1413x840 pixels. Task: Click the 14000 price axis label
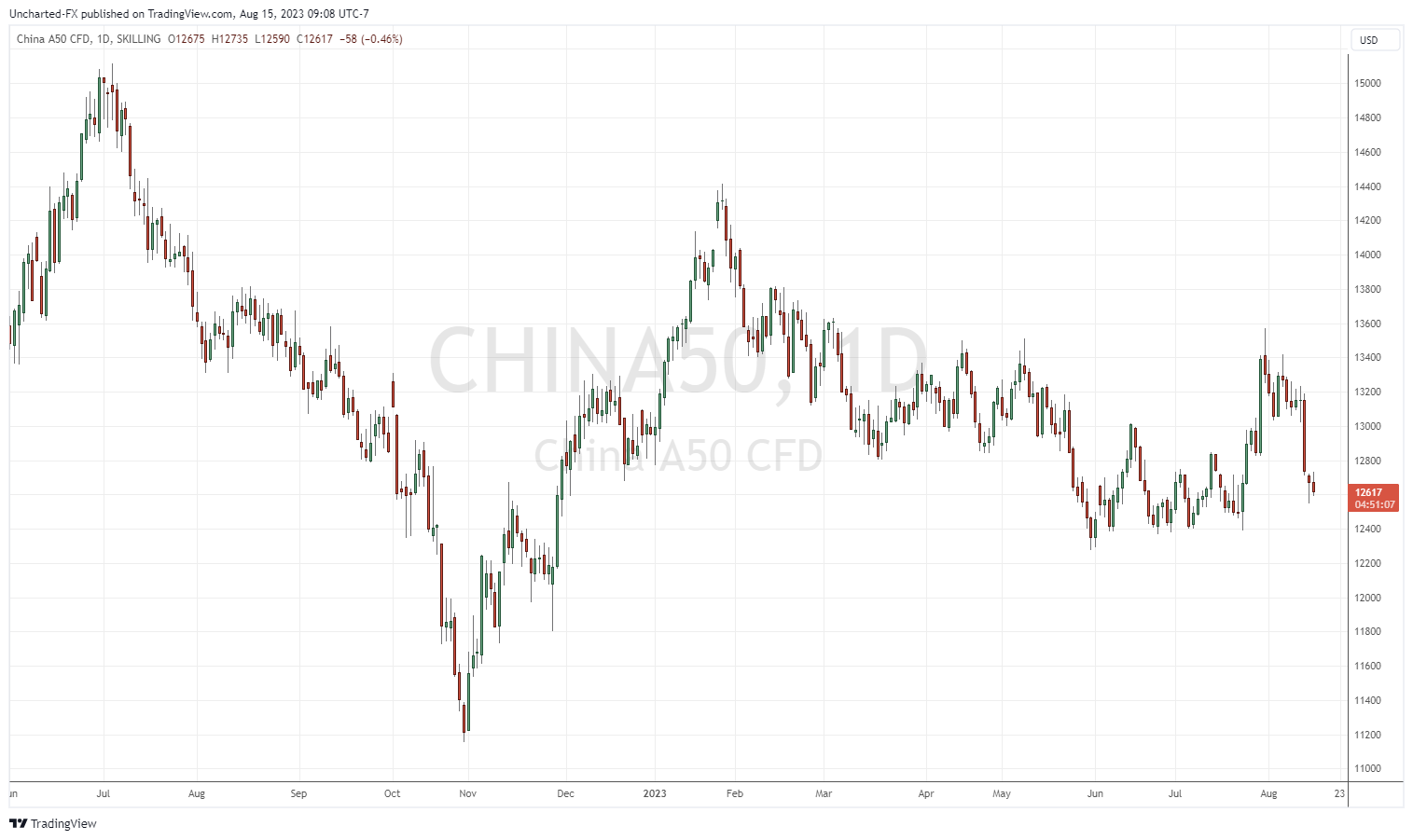pyautogui.click(x=1367, y=255)
